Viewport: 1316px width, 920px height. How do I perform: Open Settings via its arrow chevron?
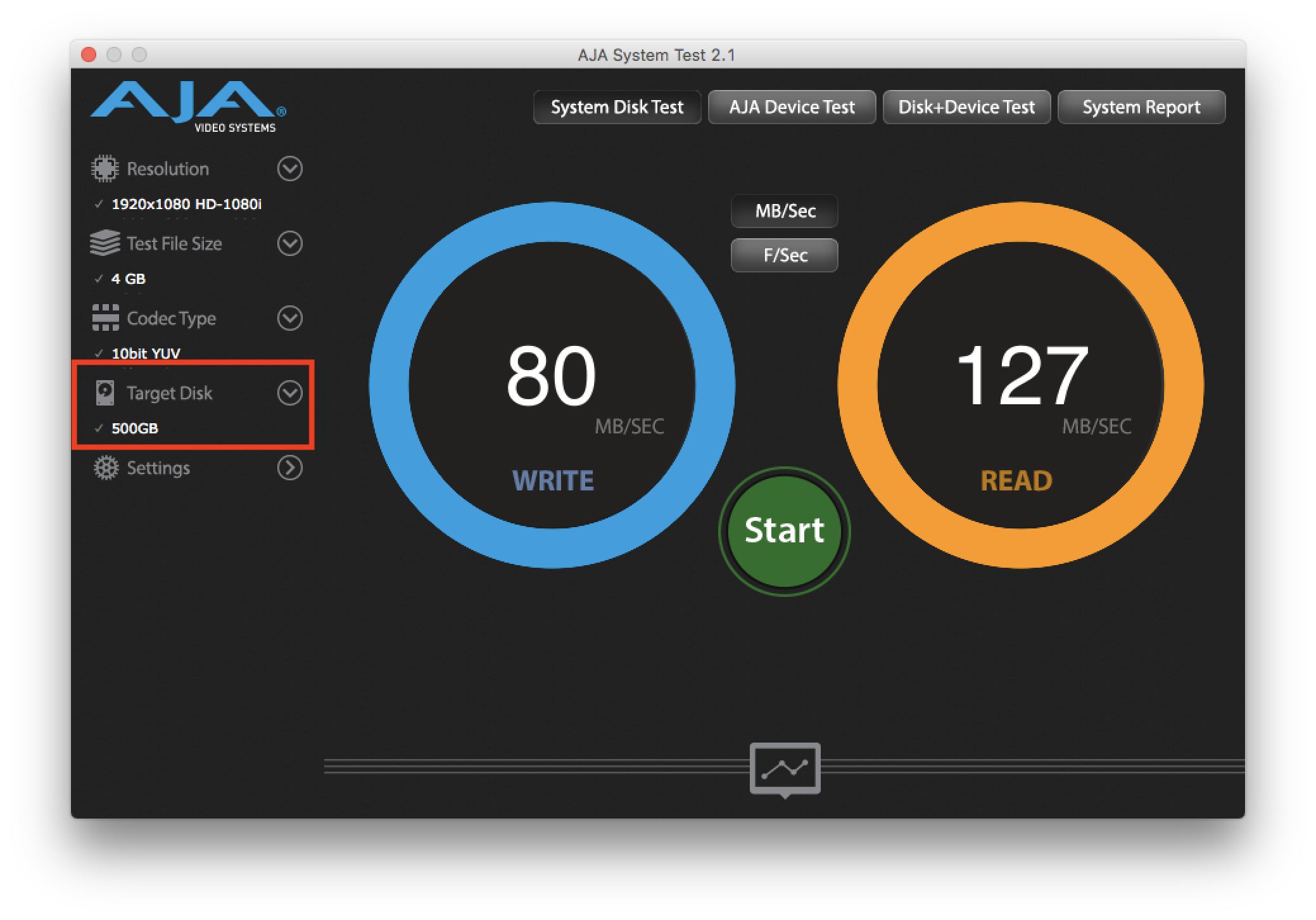289,468
